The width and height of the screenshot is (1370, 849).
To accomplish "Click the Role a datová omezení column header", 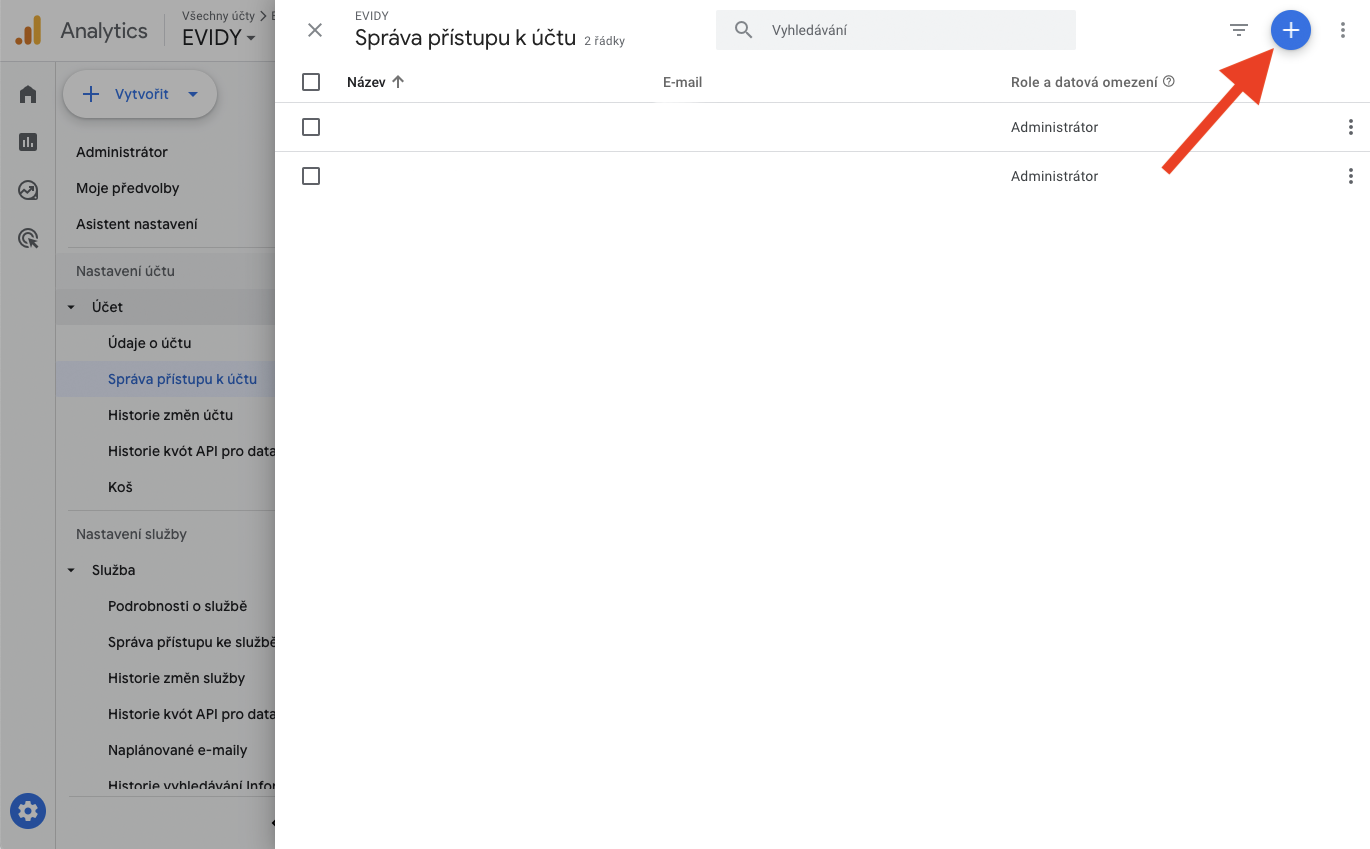I will tap(1084, 82).
